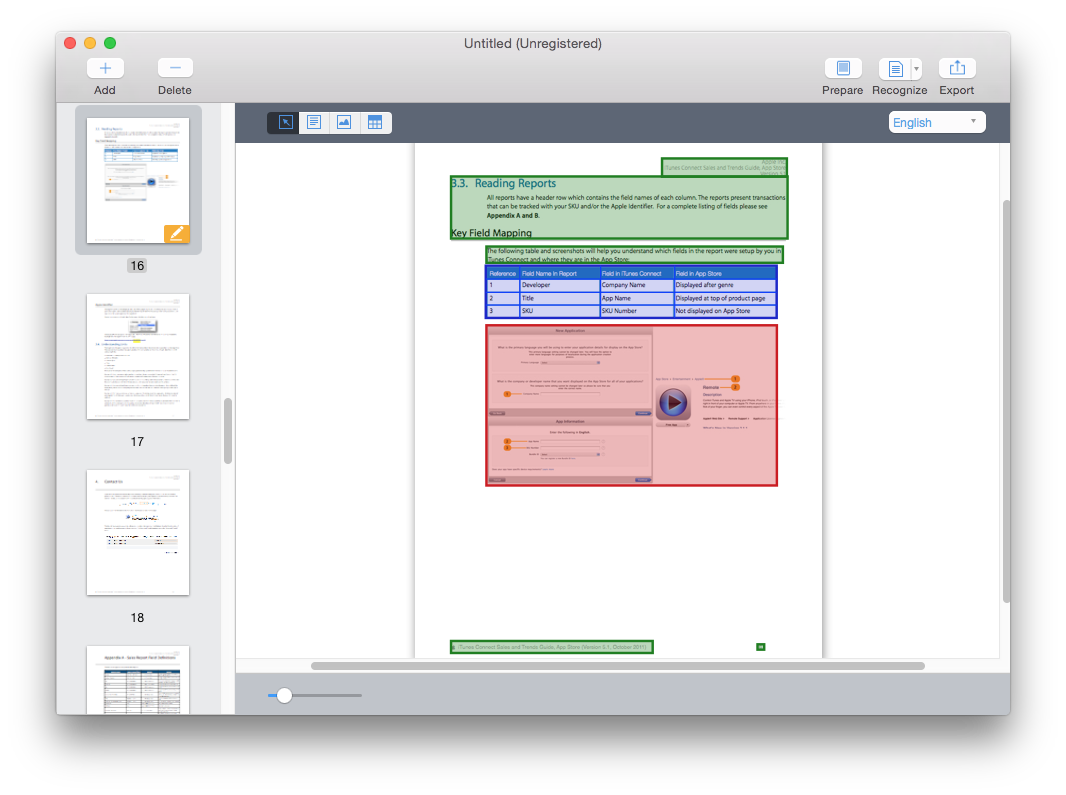The image size is (1066, 795).
Task: Click the "18" page number label
Action: tap(137, 618)
